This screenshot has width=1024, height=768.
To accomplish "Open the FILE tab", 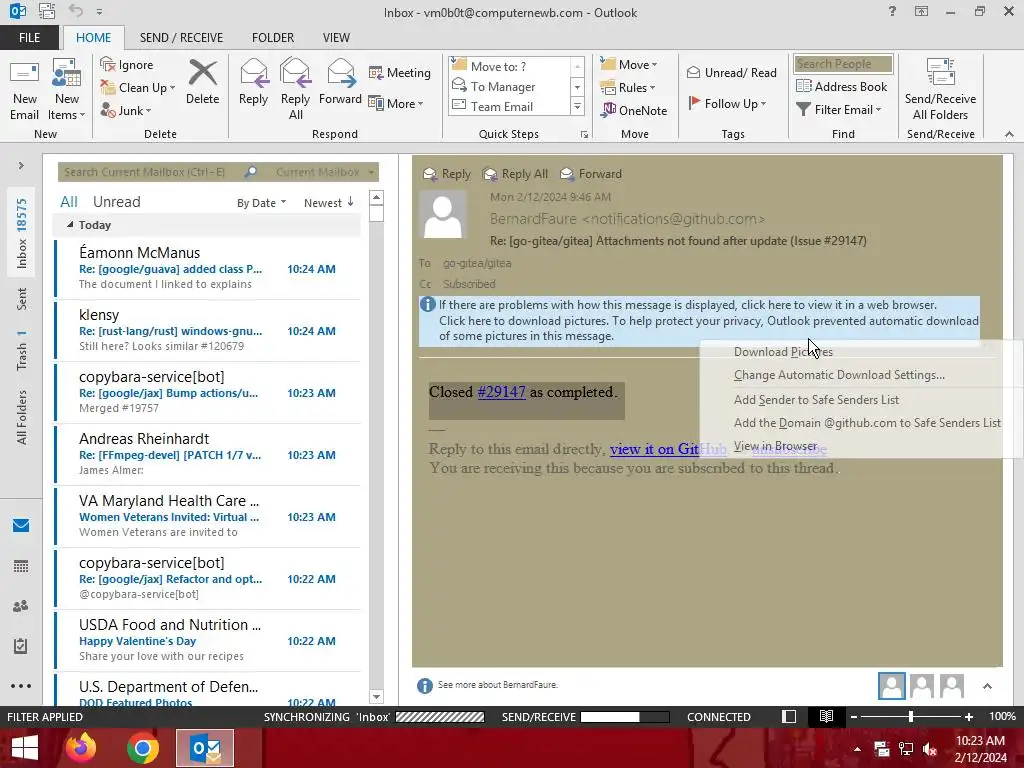I will 29,37.
